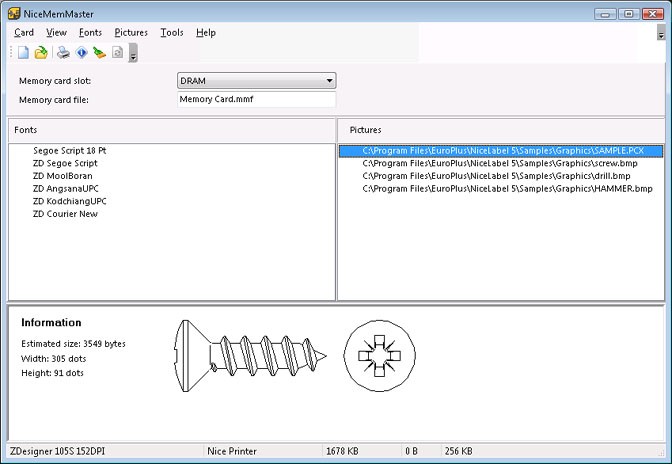Open the Pictures menu
Viewport: 672px width, 464px height.
tap(131, 33)
